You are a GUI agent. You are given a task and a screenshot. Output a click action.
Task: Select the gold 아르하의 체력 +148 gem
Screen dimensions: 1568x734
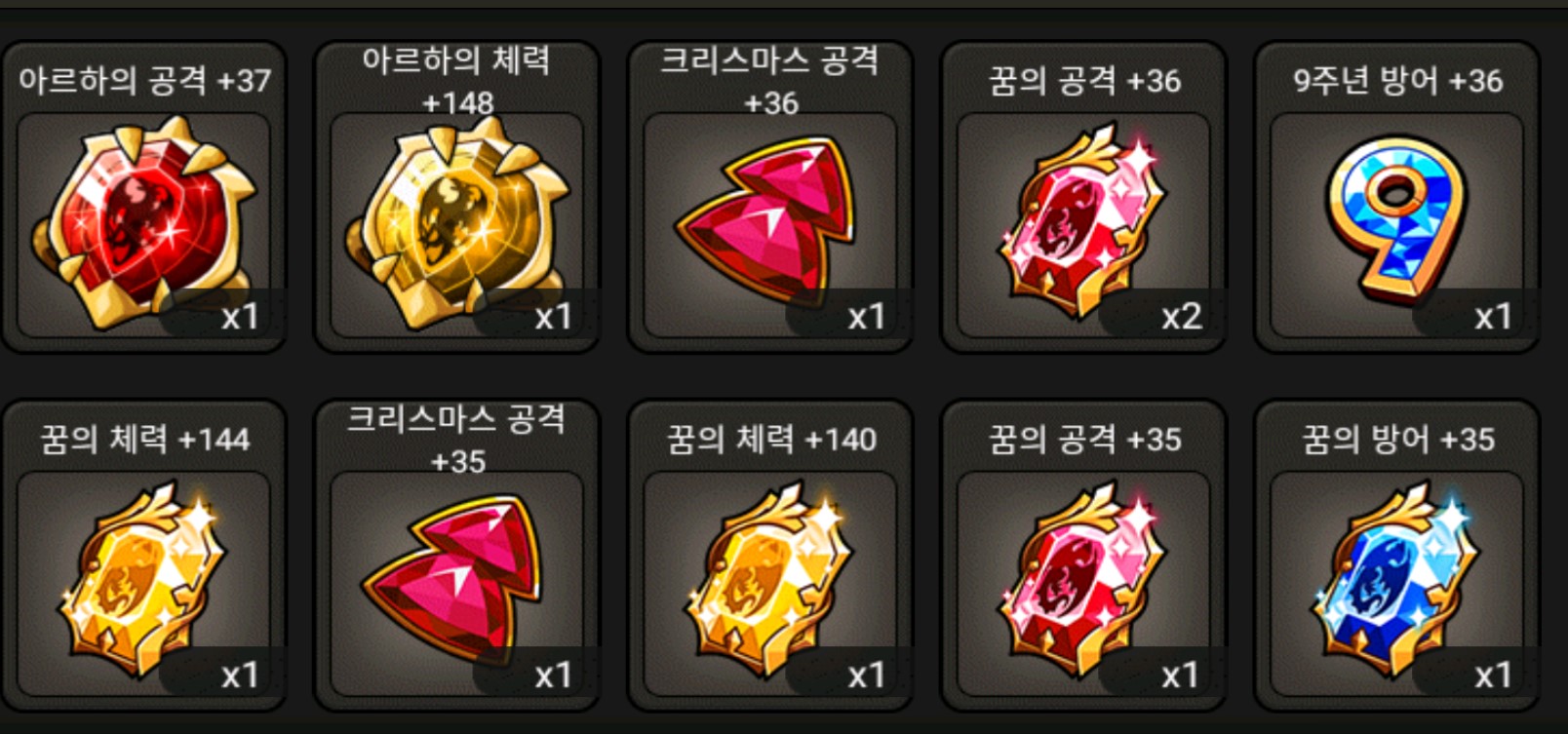pyautogui.click(x=457, y=222)
